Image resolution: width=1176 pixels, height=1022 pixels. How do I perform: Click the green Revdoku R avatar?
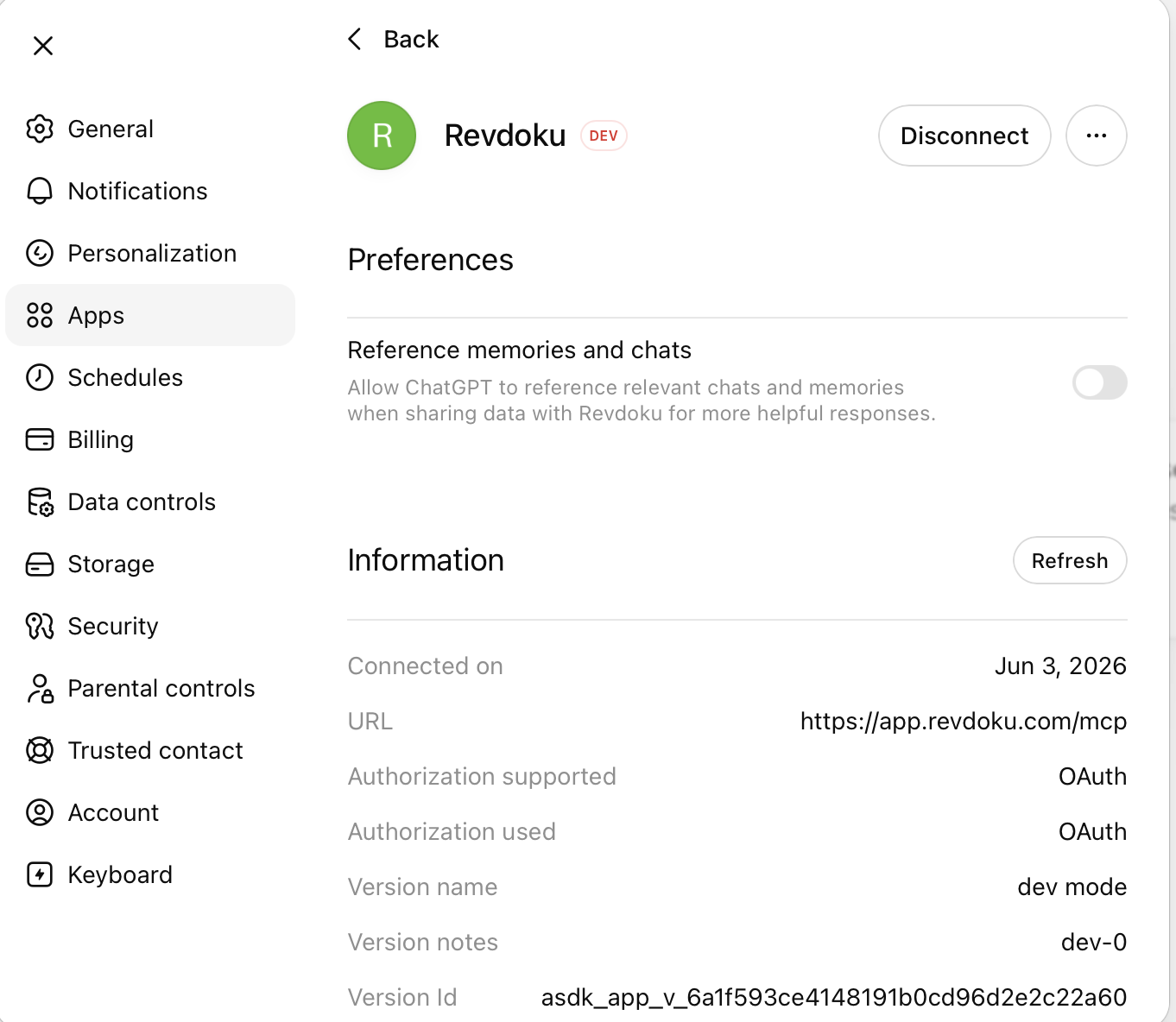tap(382, 136)
